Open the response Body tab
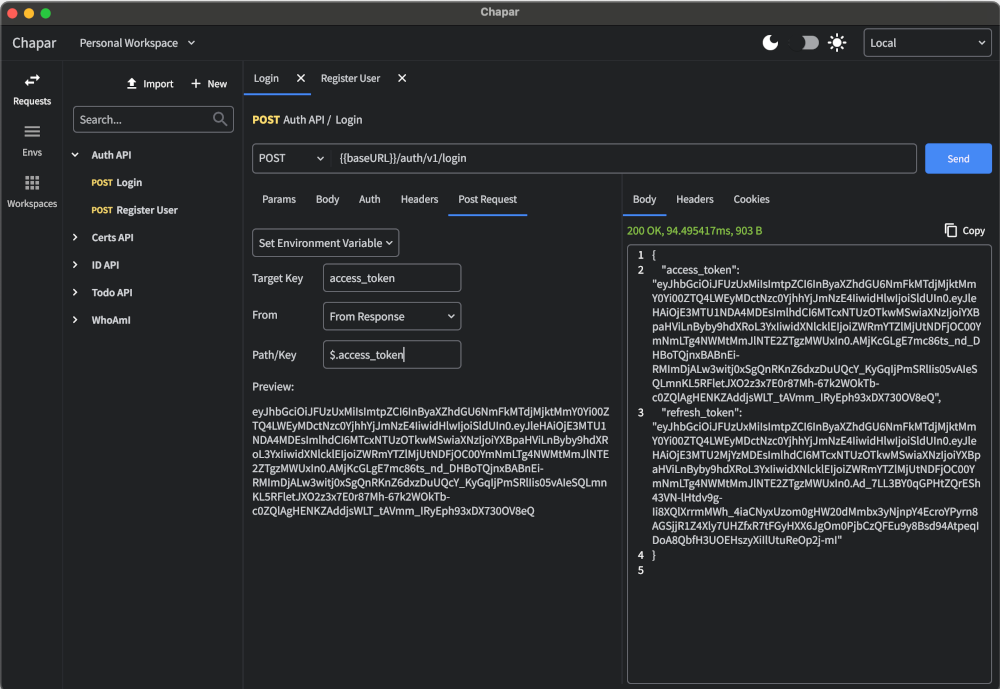 pos(644,199)
